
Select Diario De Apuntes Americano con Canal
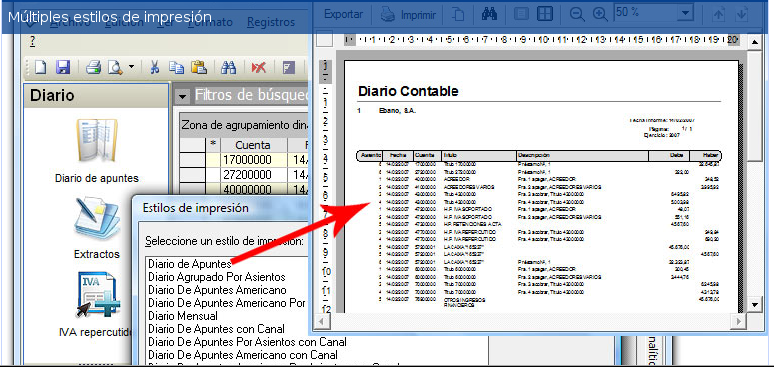pos(243,355)
